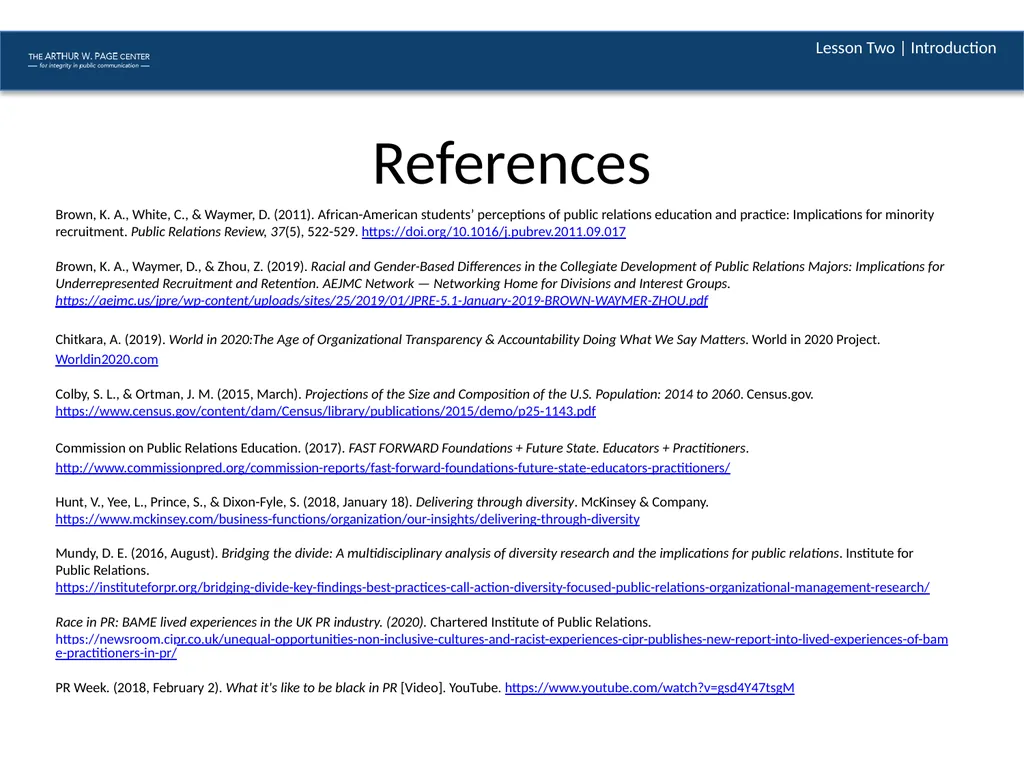Open the youtube.com watch?v=gsd4Y47tsgM link
The width and height of the screenshot is (1024, 768).
[x=650, y=688]
